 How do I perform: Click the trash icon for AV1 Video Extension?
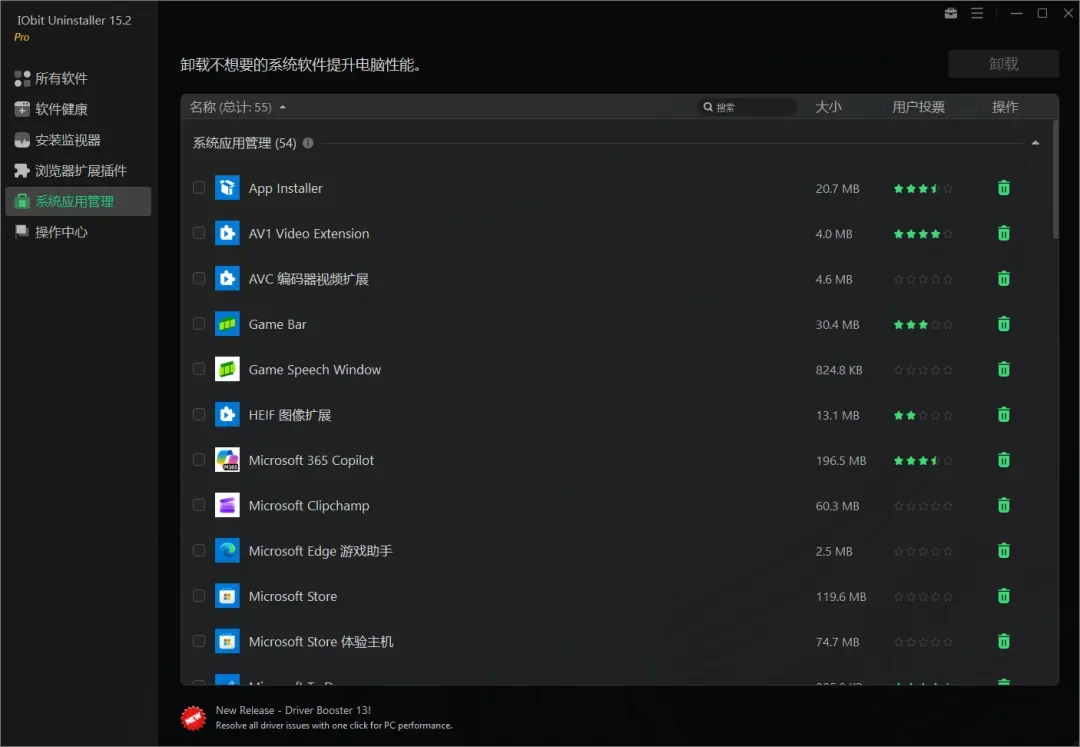(x=1004, y=233)
